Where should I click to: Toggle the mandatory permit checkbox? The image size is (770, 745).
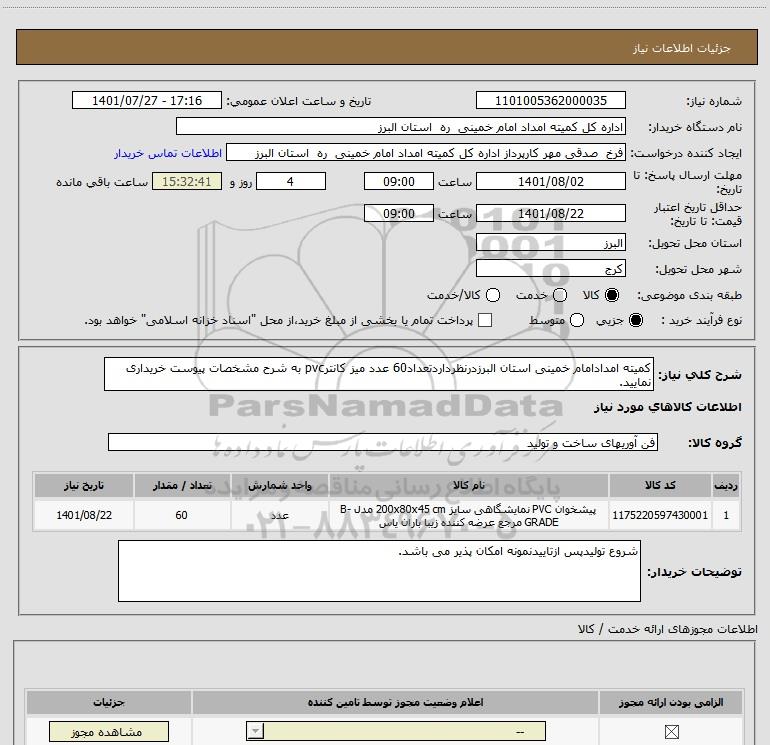tap(671, 732)
